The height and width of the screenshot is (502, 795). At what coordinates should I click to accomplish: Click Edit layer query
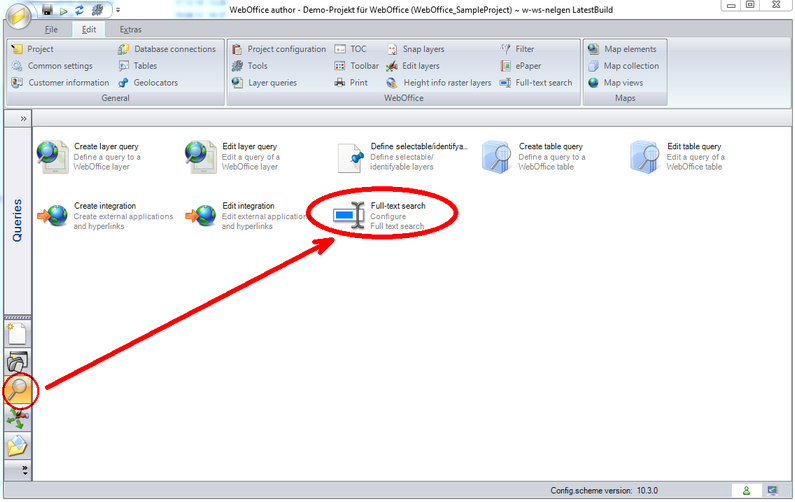click(x=233, y=157)
